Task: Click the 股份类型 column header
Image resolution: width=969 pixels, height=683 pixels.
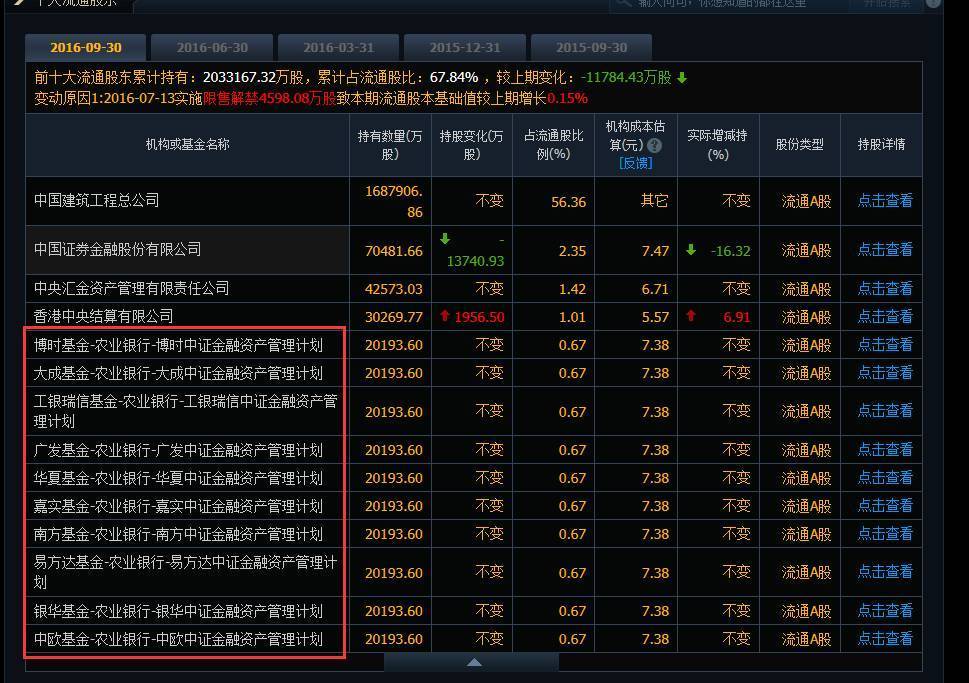Action: click(x=799, y=145)
